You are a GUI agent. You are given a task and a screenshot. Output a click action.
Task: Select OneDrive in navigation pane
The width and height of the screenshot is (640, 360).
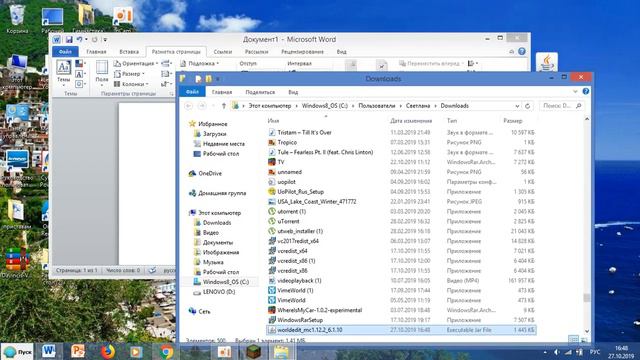click(210, 173)
